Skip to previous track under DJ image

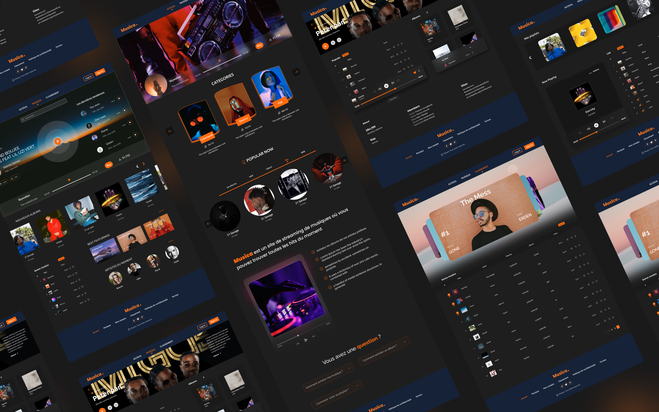click(x=298, y=343)
